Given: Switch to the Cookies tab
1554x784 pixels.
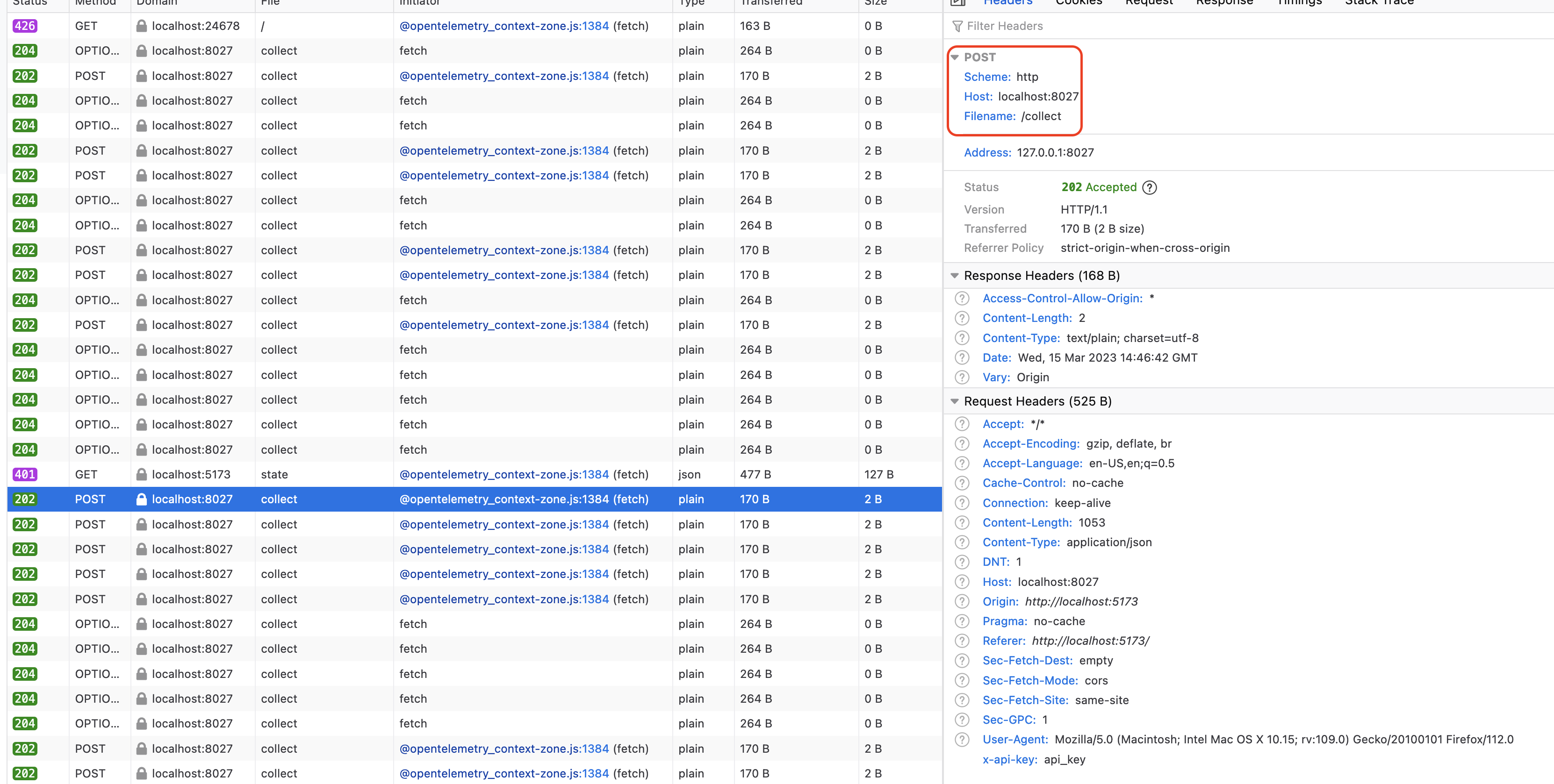Looking at the screenshot, I should click(1079, 3).
